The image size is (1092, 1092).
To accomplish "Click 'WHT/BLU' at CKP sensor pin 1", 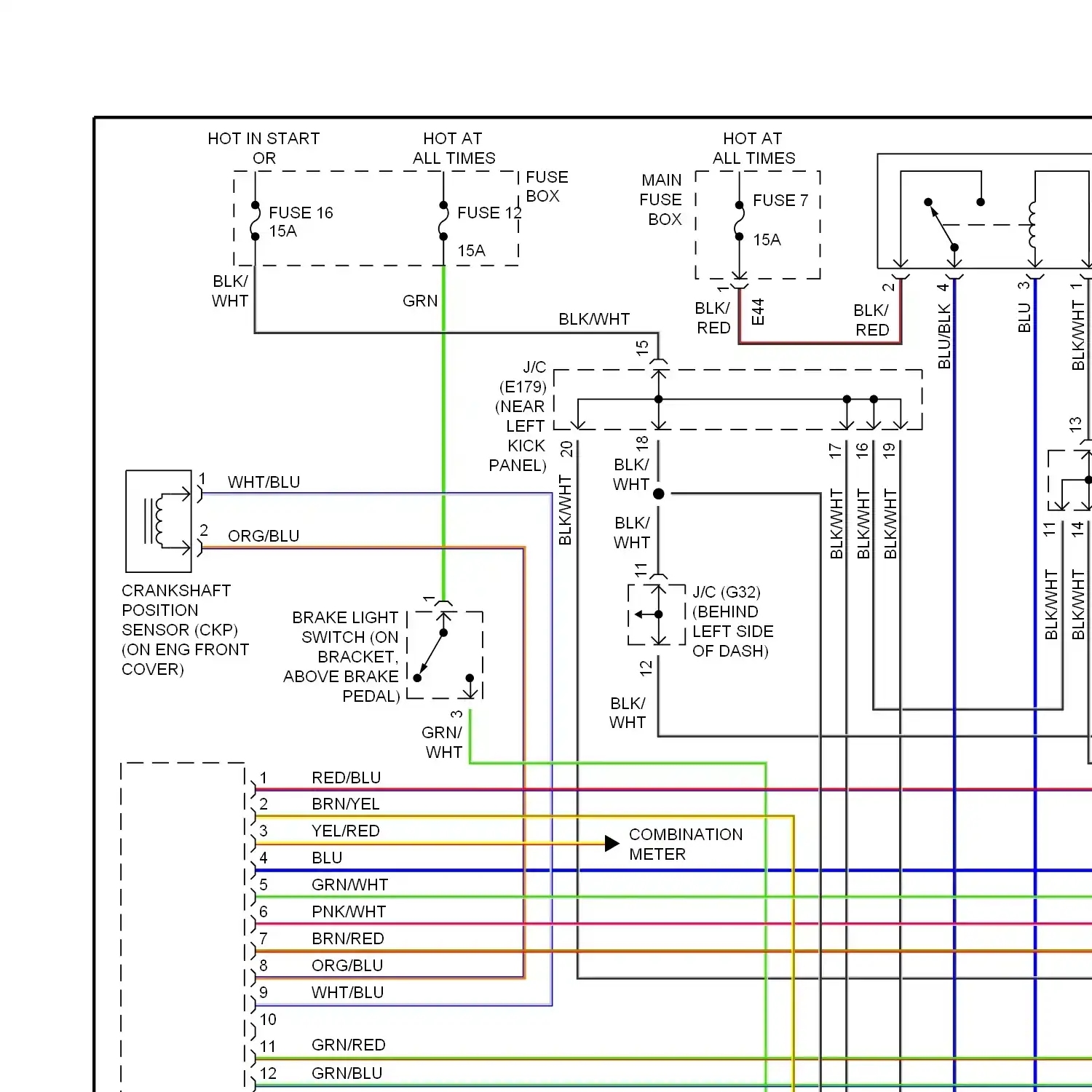I will tap(264, 482).
